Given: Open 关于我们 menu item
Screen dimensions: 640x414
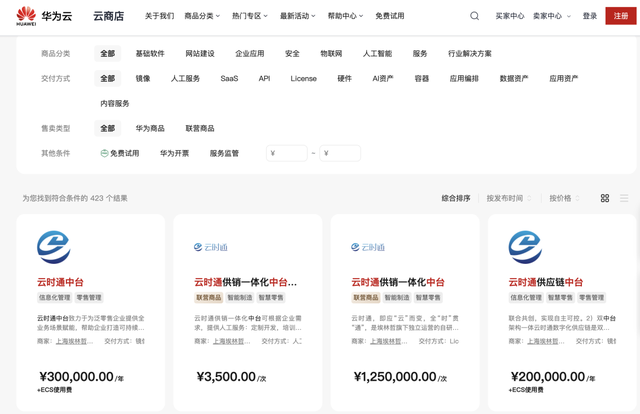Looking at the screenshot, I should point(160,16).
